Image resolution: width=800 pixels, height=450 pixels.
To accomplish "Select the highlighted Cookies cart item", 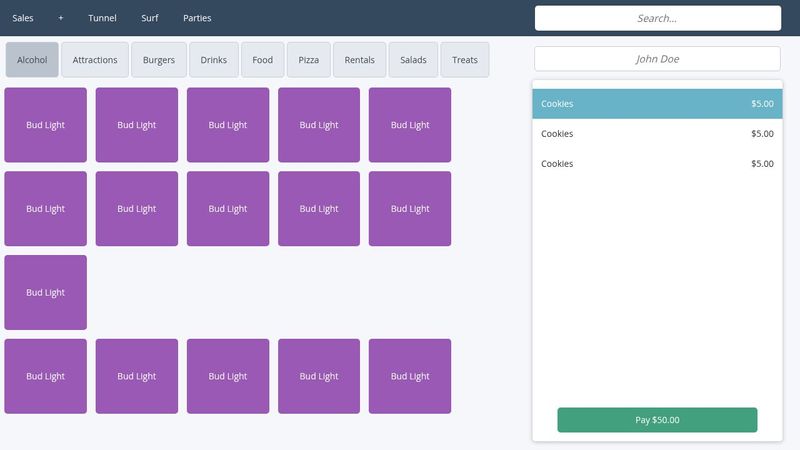I will pos(657,104).
